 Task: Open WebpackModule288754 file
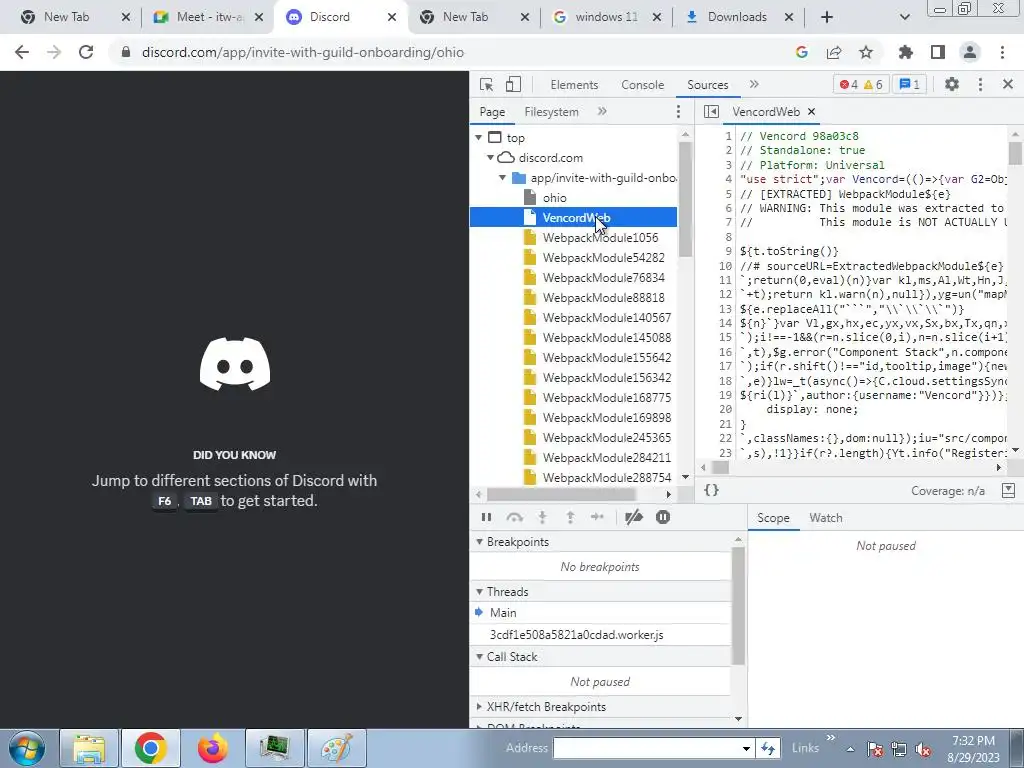coord(607,478)
